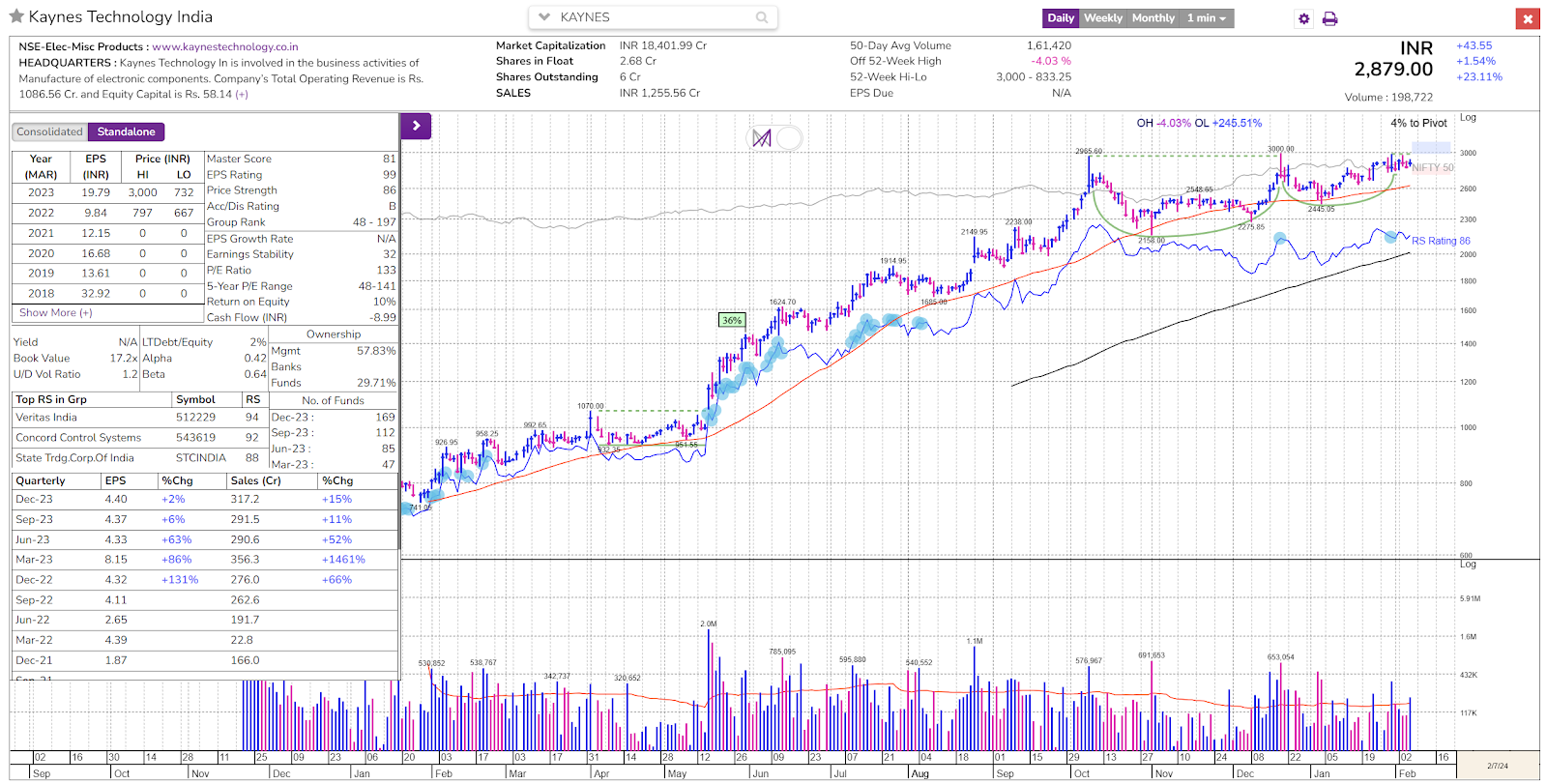Click Veritas India in Top RS group
The width and height of the screenshot is (1547, 784).
[x=46, y=418]
